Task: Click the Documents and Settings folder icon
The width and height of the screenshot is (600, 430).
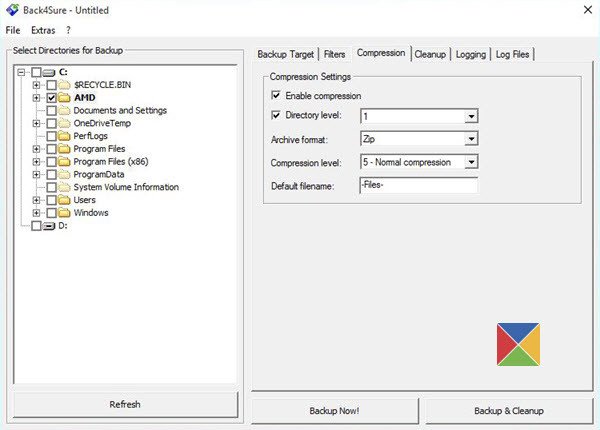Action: coord(64,111)
